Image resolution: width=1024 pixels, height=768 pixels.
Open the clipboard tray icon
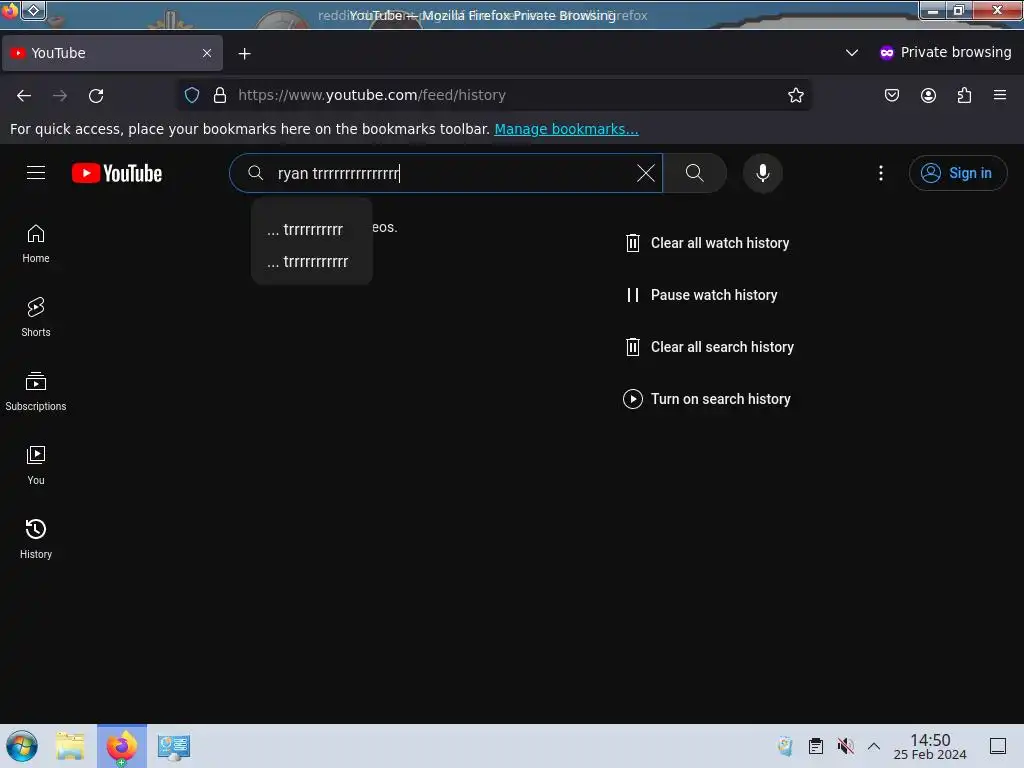coord(816,746)
